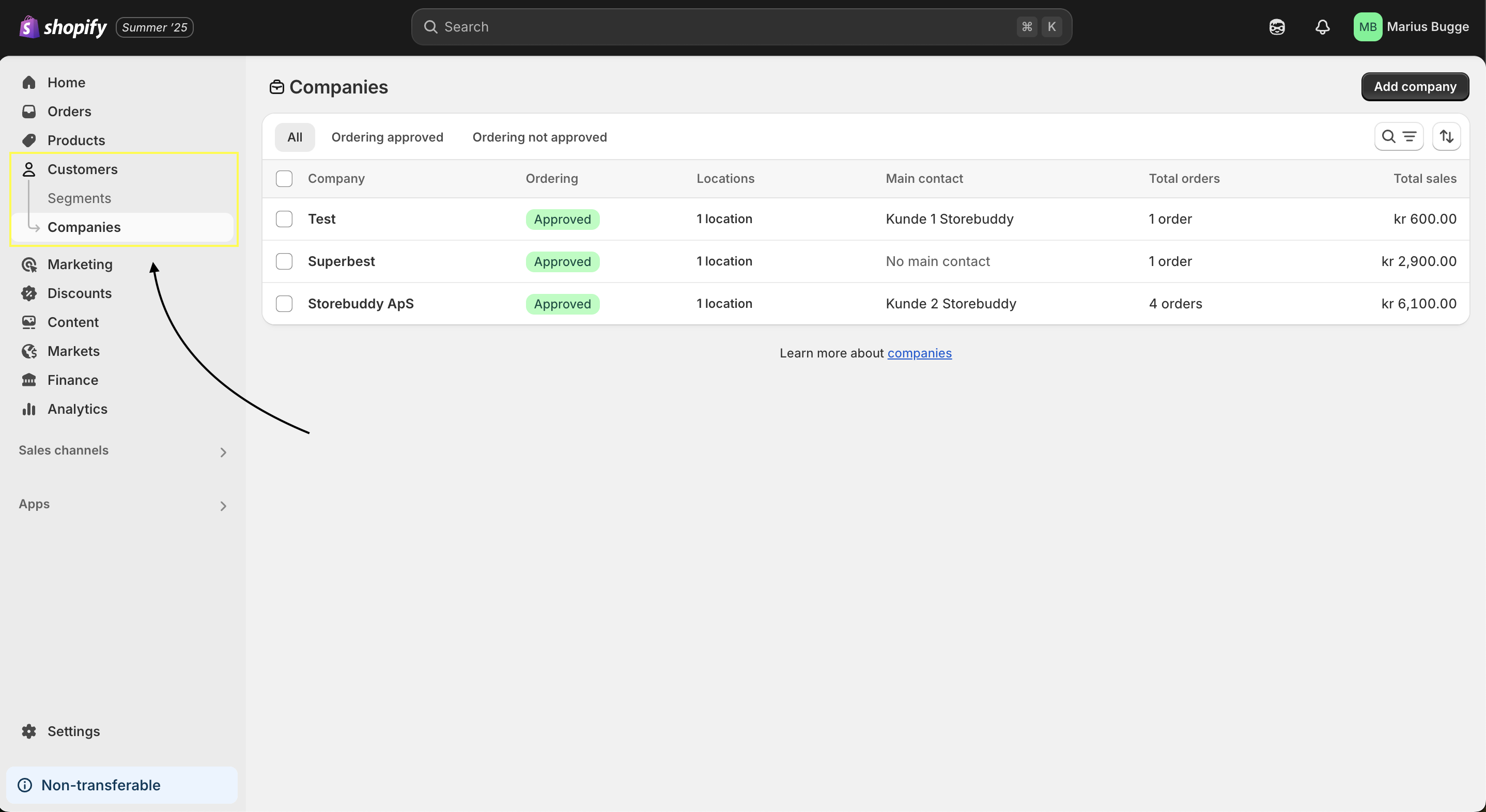Open Storebuddy ApS company name

tap(361, 304)
